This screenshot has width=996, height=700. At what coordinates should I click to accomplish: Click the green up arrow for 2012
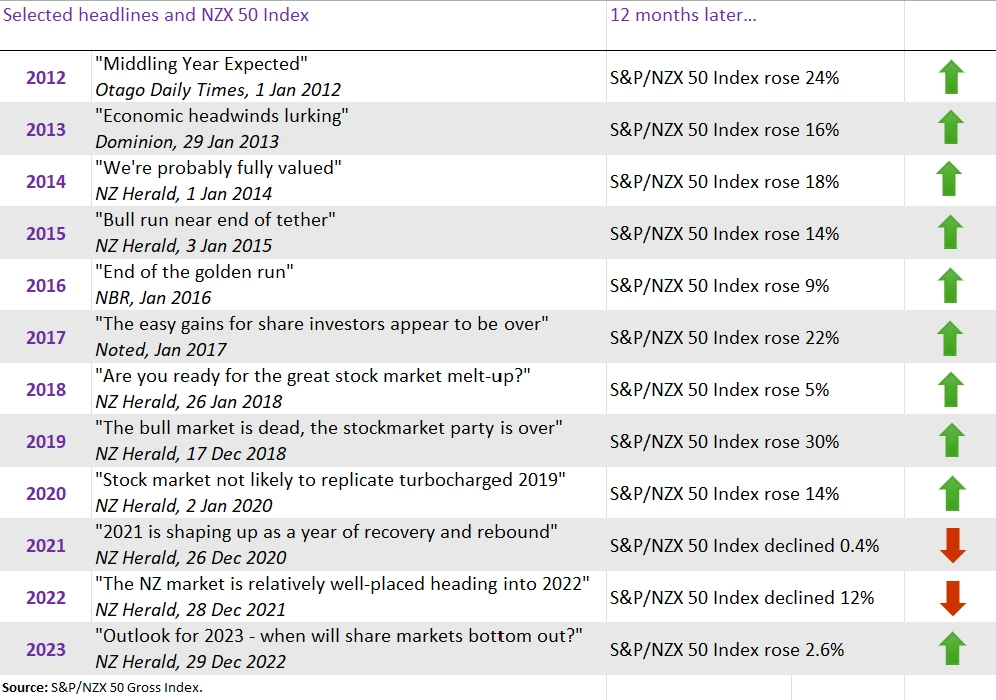click(950, 77)
